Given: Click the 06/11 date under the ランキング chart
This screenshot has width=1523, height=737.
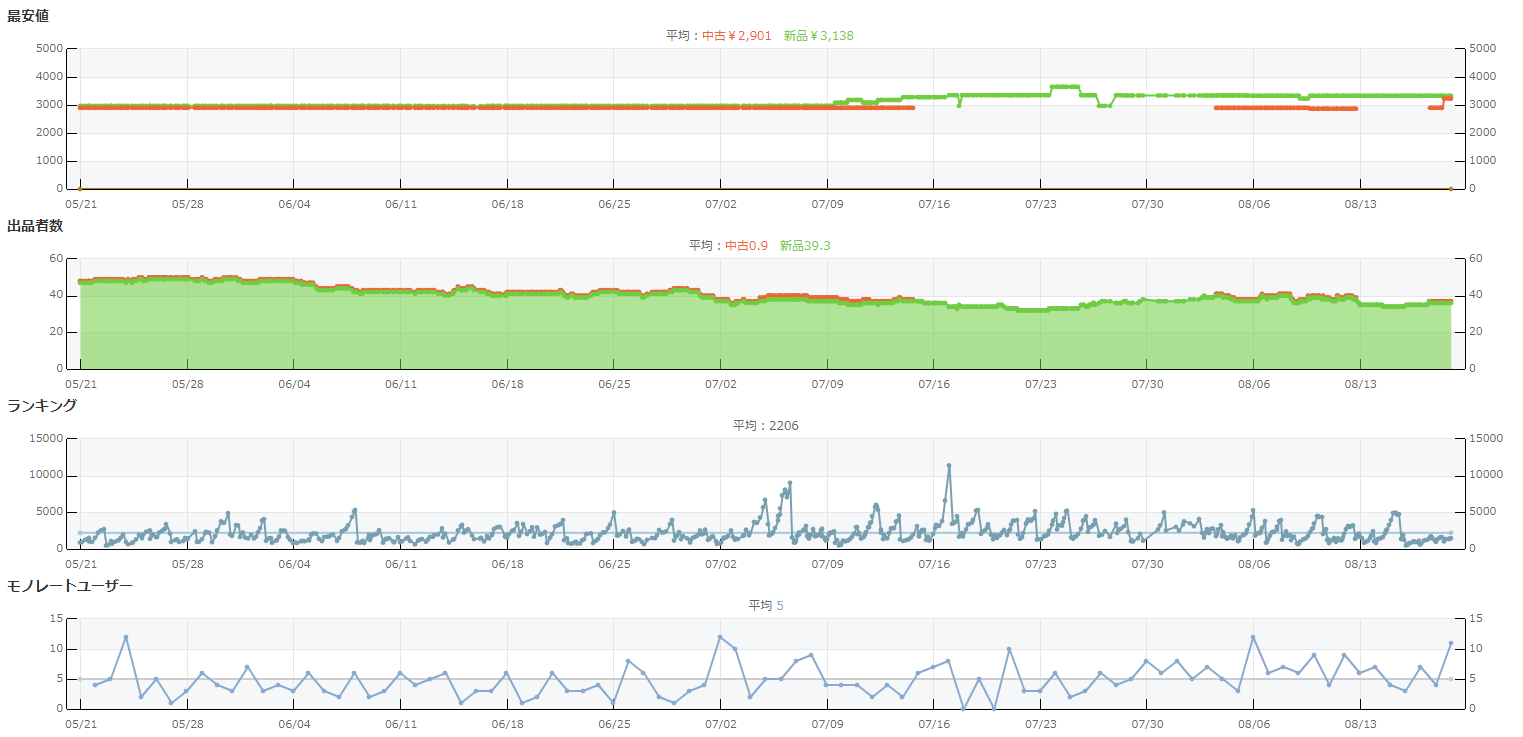Looking at the screenshot, I should point(400,564).
